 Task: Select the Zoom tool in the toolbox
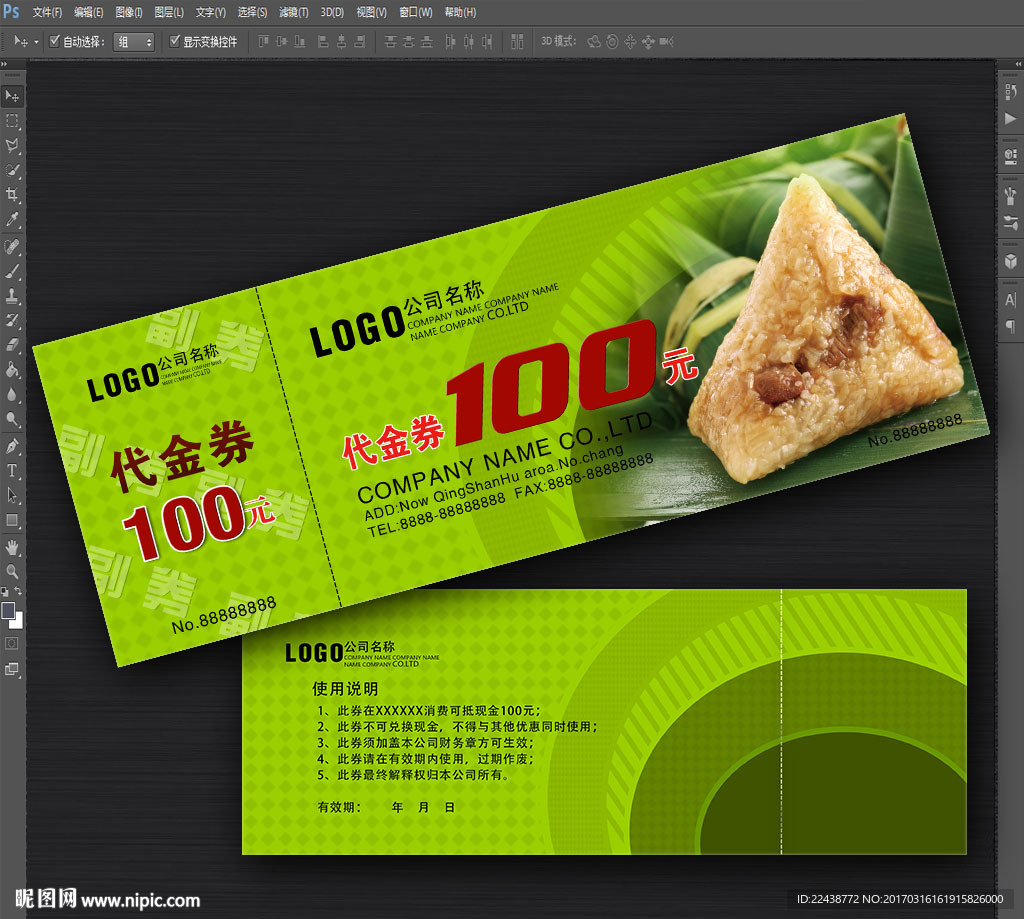pos(12,572)
